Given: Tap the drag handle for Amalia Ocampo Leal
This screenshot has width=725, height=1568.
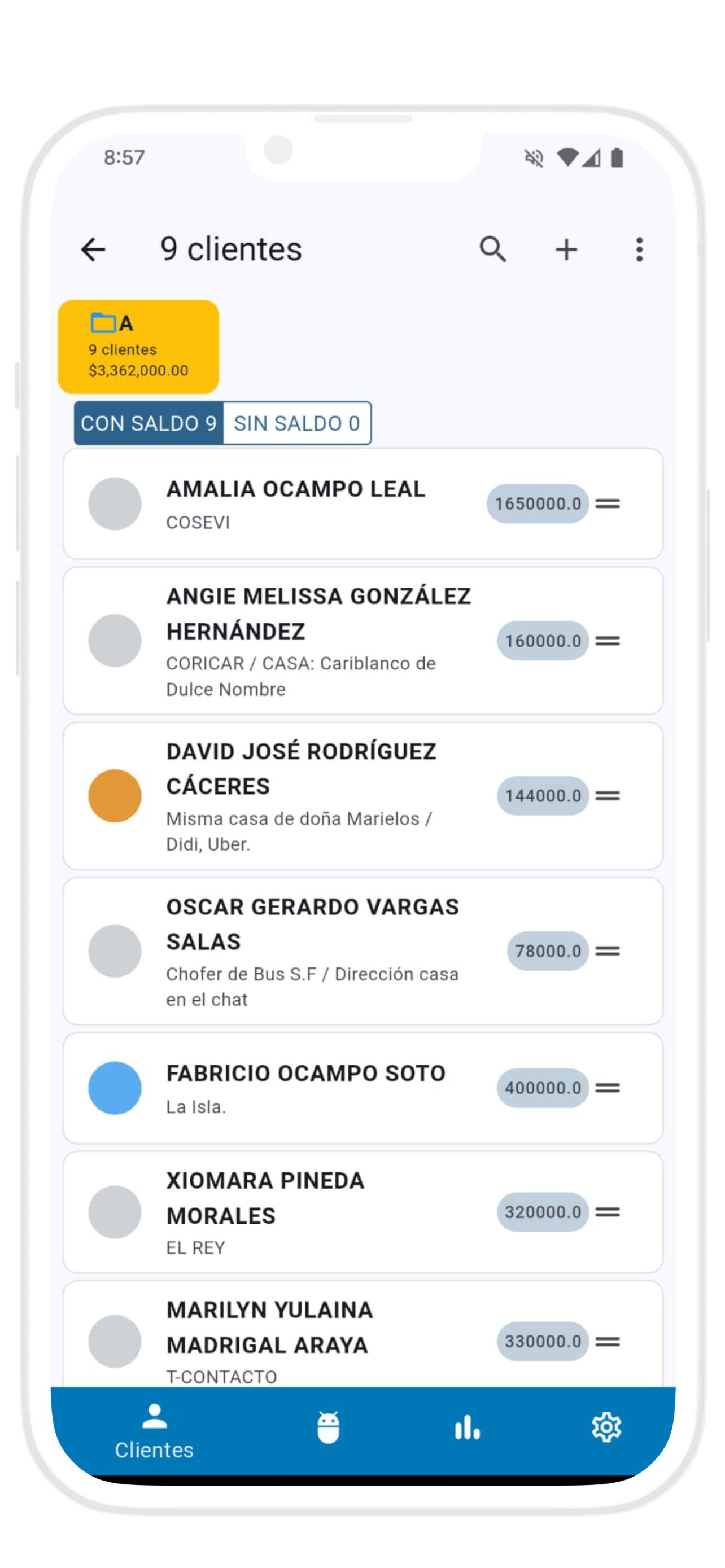Looking at the screenshot, I should [608, 504].
